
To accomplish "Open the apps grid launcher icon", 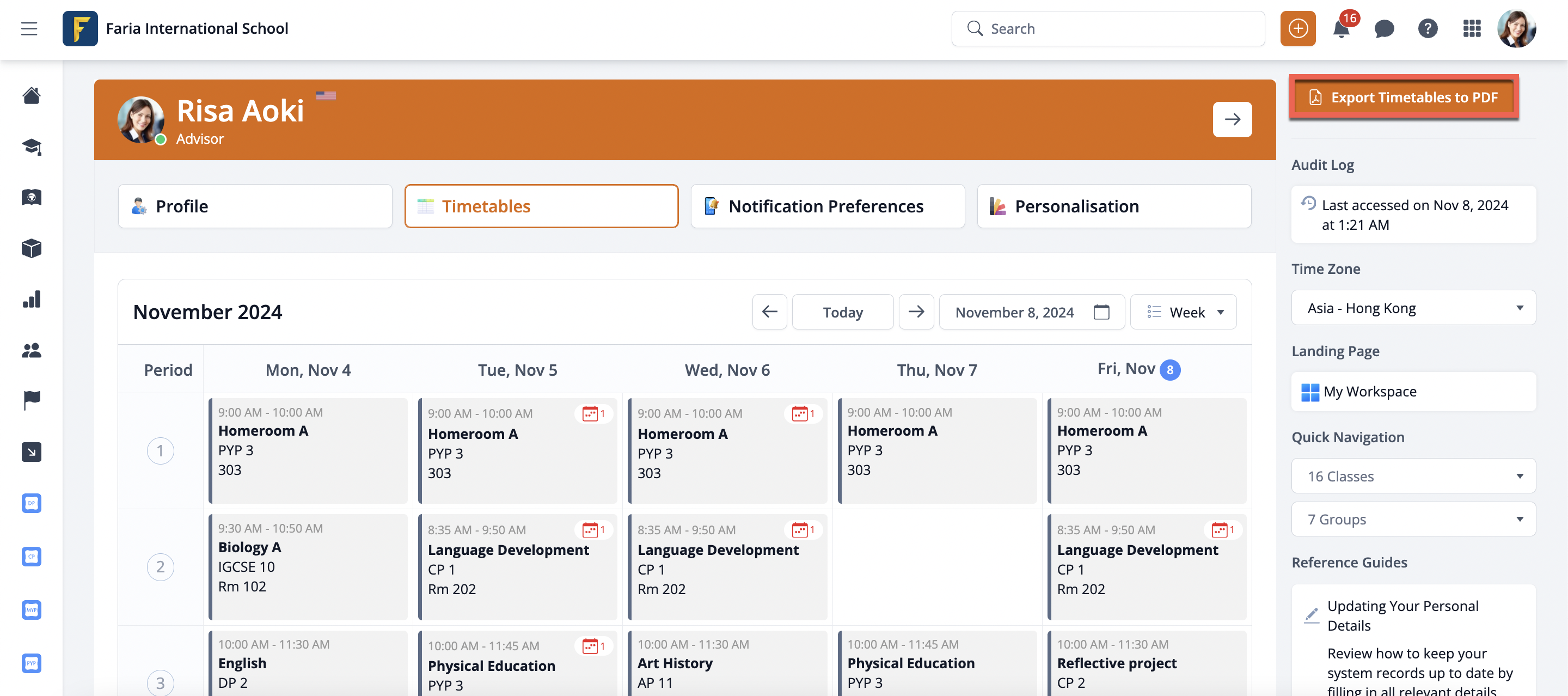I will tap(1471, 29).
